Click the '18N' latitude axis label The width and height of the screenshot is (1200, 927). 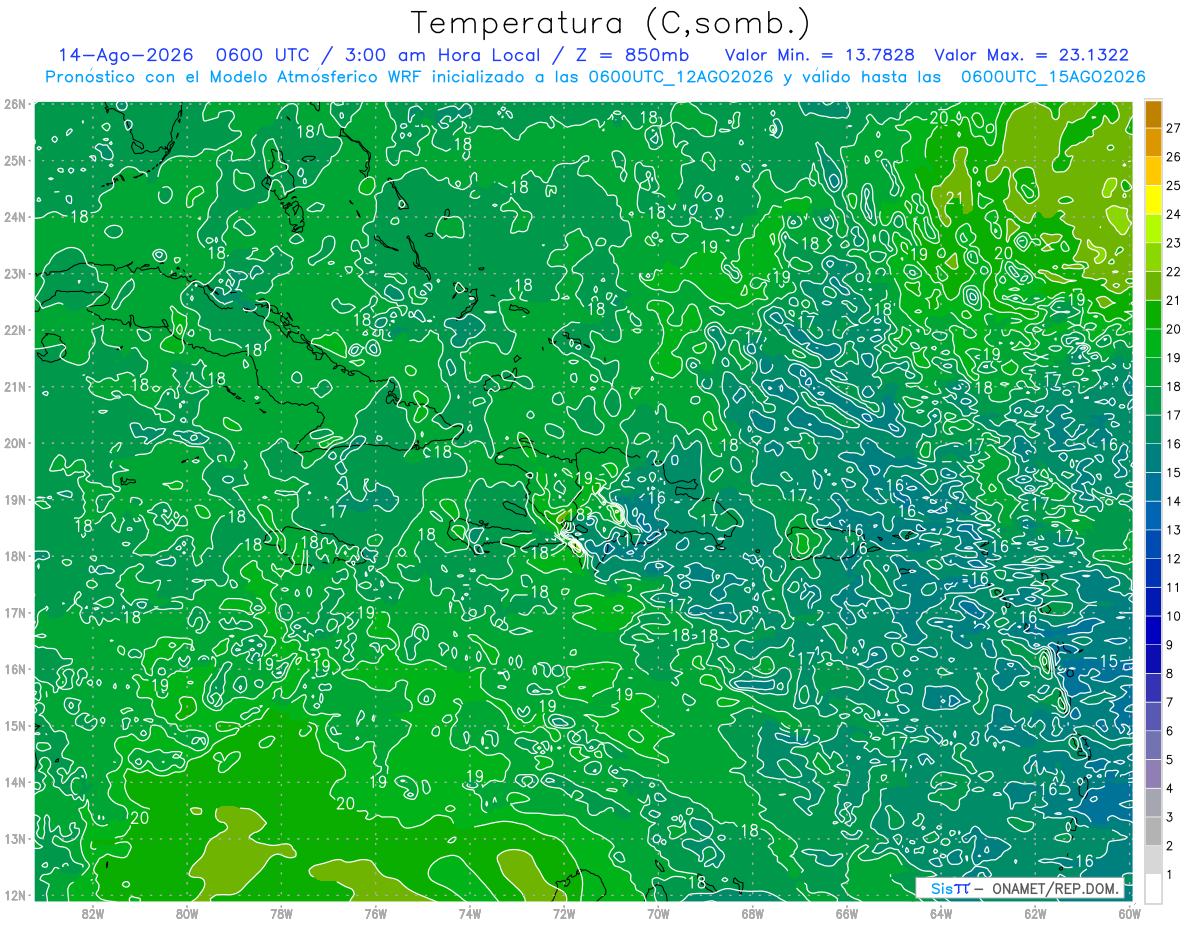click(x=14, y=556)
